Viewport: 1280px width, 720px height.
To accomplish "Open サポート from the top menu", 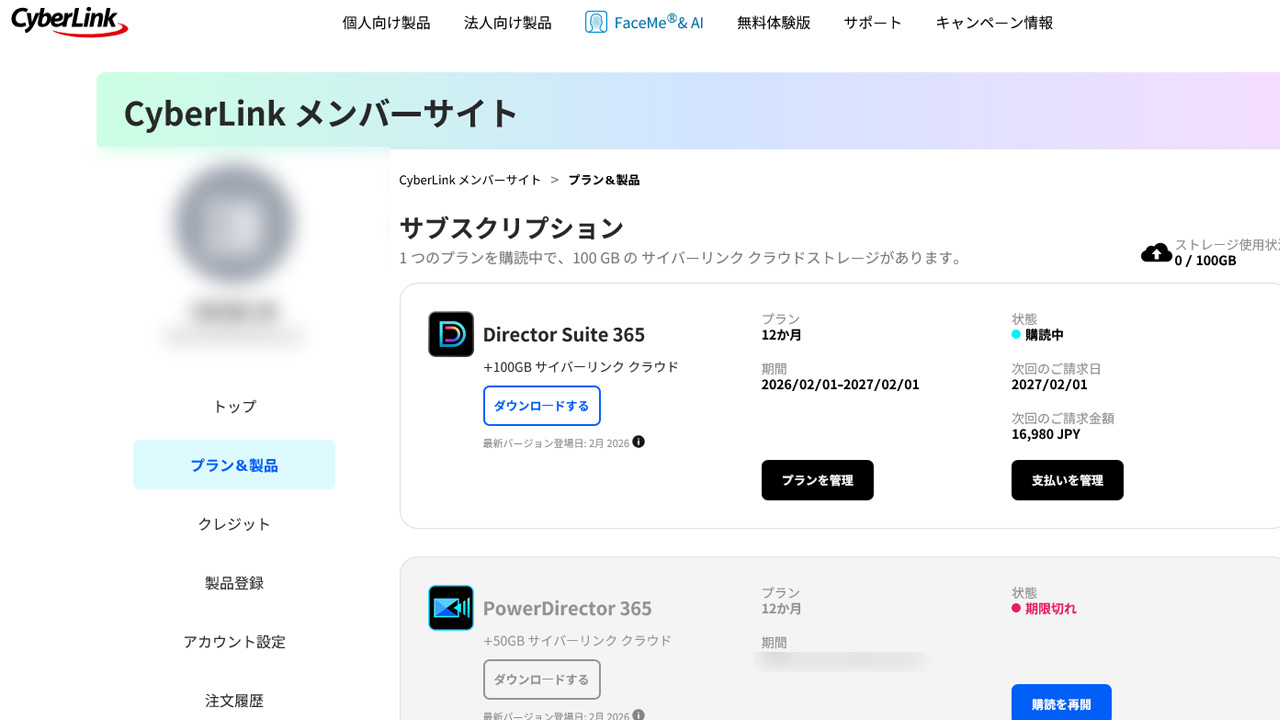I will point(871,22).
